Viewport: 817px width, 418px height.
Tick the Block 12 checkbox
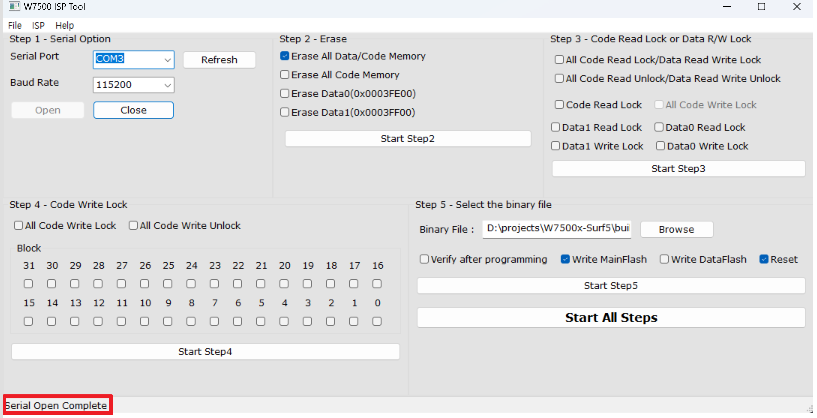[98, 322]
